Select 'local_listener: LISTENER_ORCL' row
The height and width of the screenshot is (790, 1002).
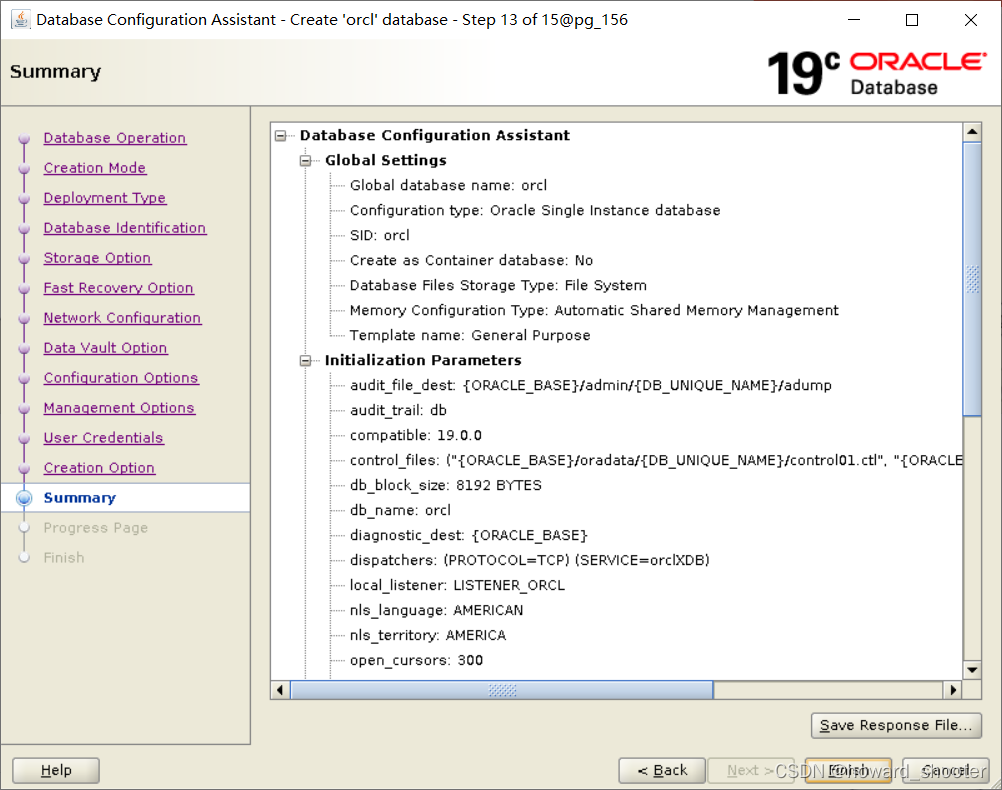[457, 585]
